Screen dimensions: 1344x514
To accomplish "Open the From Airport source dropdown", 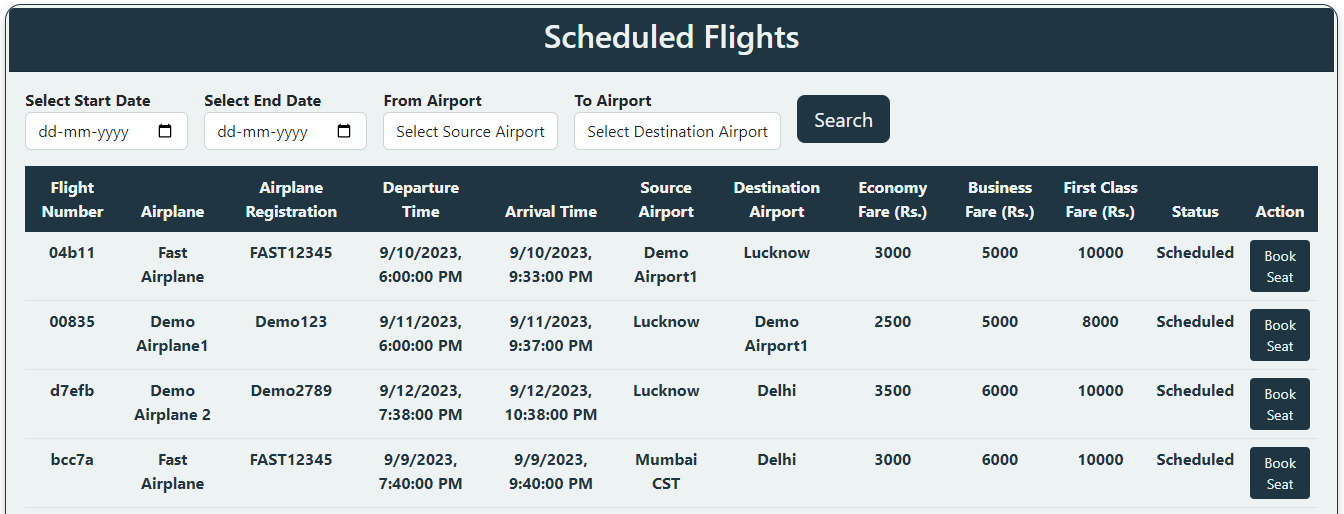I will coord(470,131).
